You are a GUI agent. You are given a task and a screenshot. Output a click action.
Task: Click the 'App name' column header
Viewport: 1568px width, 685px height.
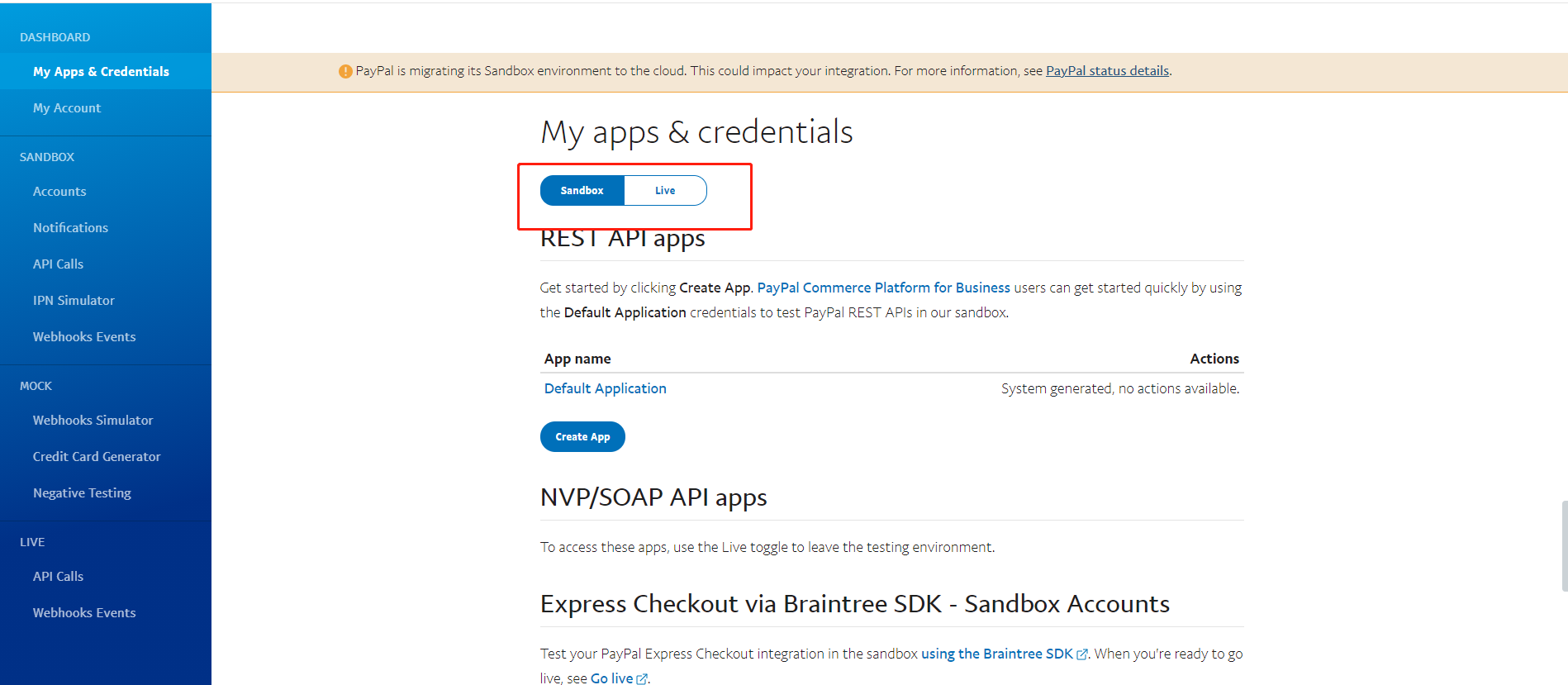(x=577, y=359)
